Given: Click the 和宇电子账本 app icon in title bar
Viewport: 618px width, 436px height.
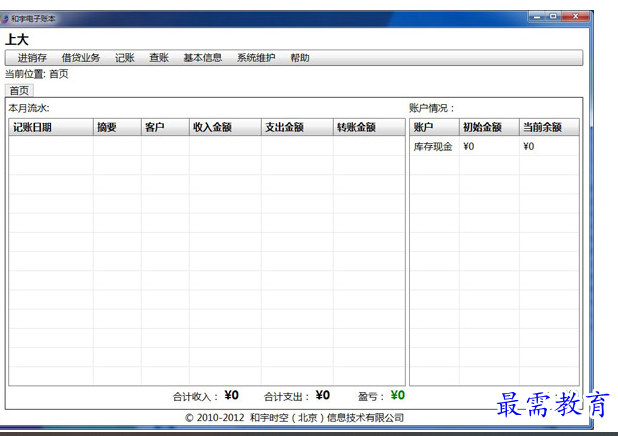Looking at the screenshot, I should (5, 19).
